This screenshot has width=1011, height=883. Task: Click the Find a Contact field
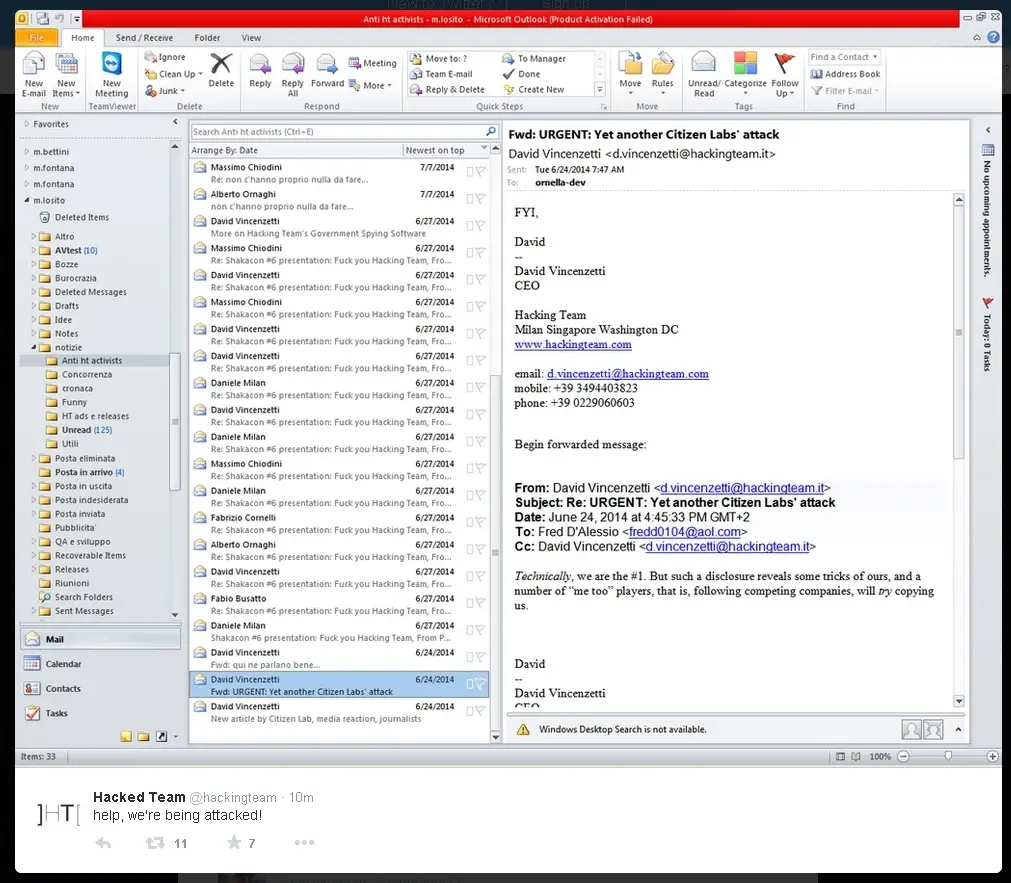click(844, 57)
